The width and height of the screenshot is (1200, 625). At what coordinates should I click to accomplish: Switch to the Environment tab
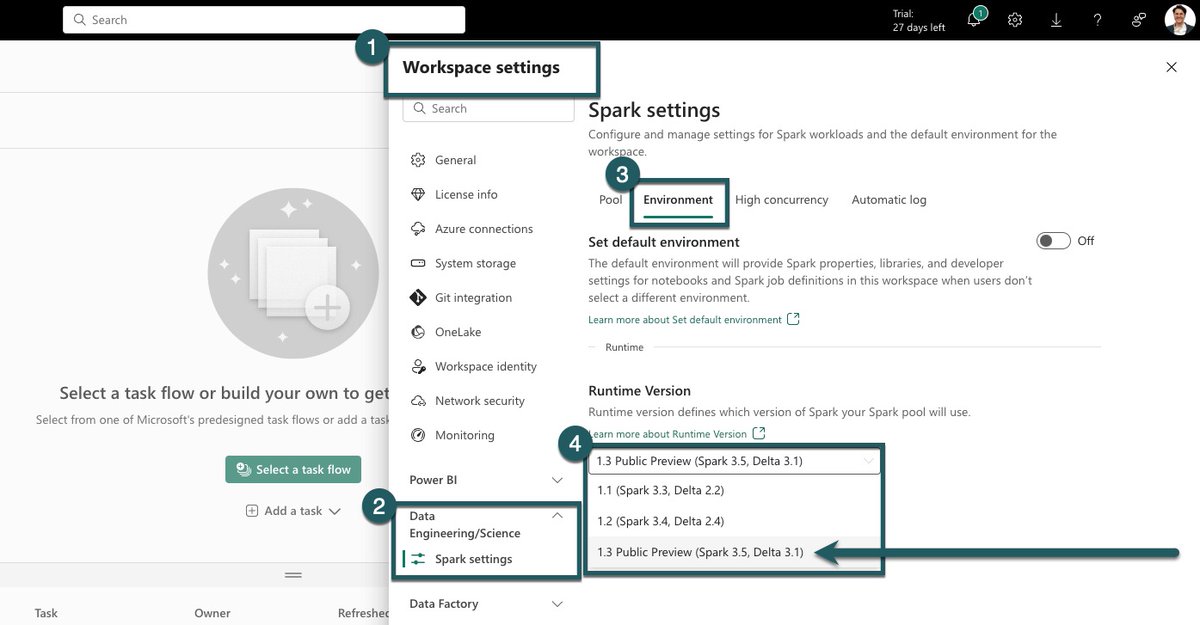pyautogui.click(x=678, y=200)
